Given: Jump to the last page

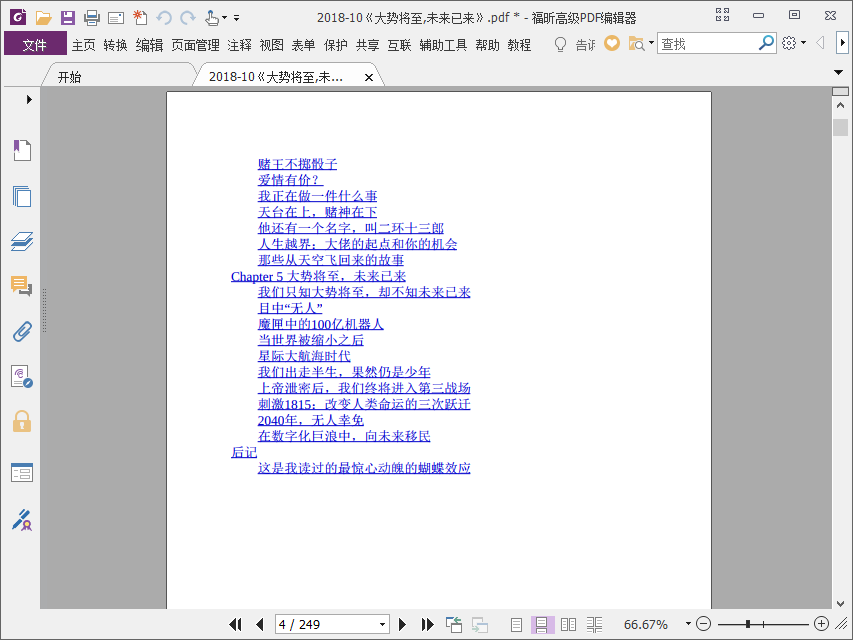Looking at the screenshot, I should [x=428, y=624].
